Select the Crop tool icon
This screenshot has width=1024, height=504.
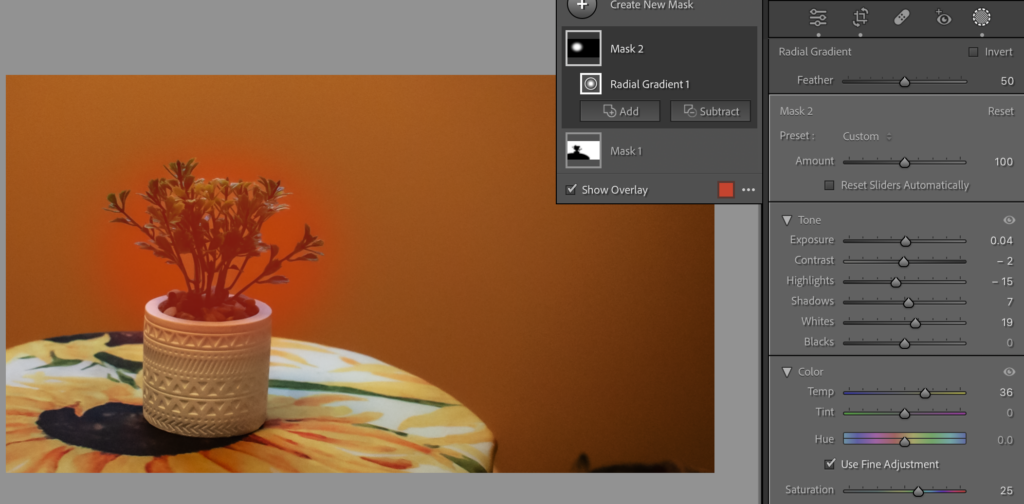(860, 18)
